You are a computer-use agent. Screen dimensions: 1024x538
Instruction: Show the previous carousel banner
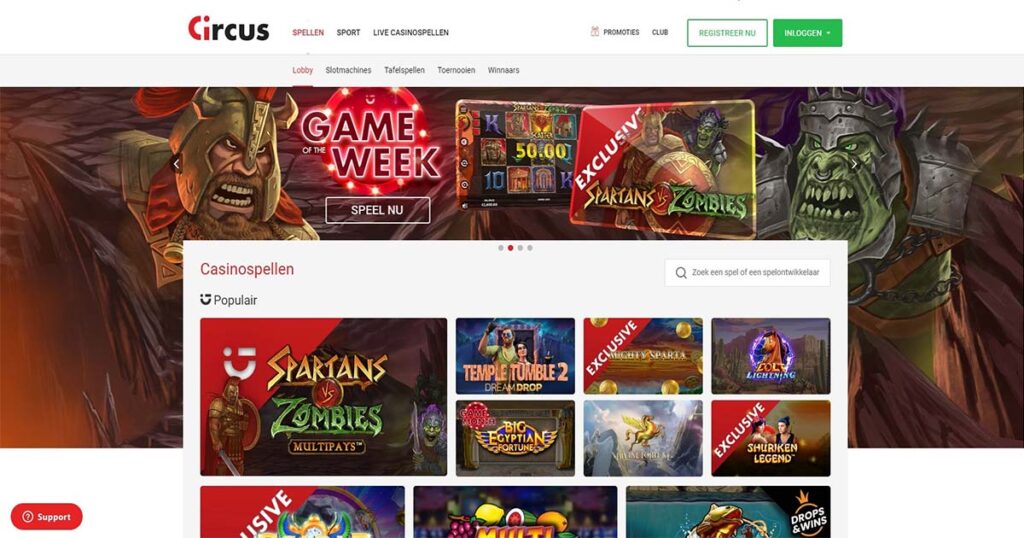click(x=176, y=163)
